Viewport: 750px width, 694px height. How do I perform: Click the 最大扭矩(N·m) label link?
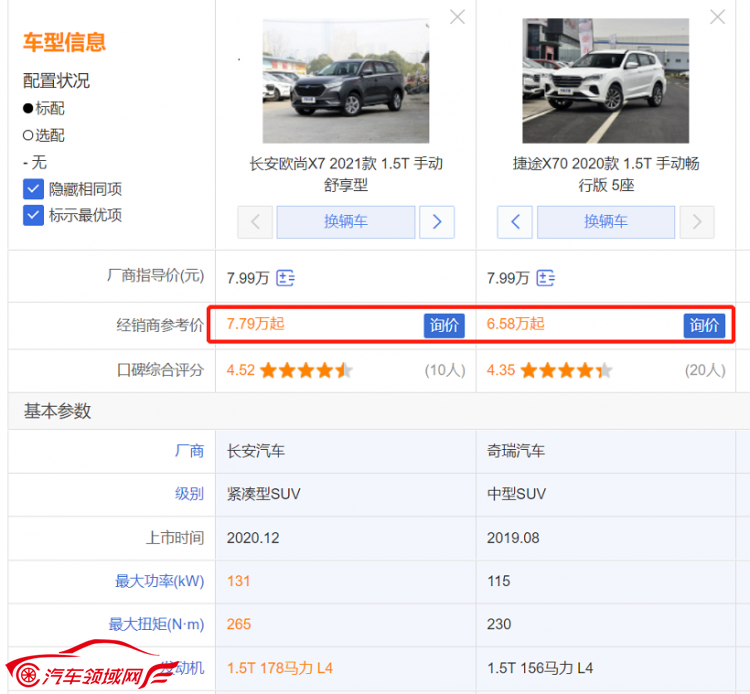click(x=156, y=624)
